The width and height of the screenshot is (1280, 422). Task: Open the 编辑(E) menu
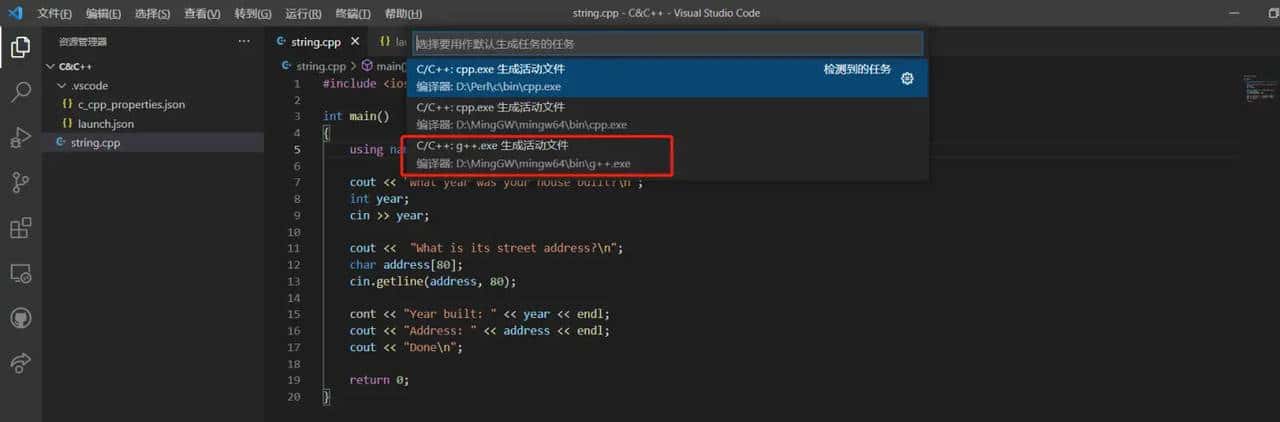[x=103, y=14]
